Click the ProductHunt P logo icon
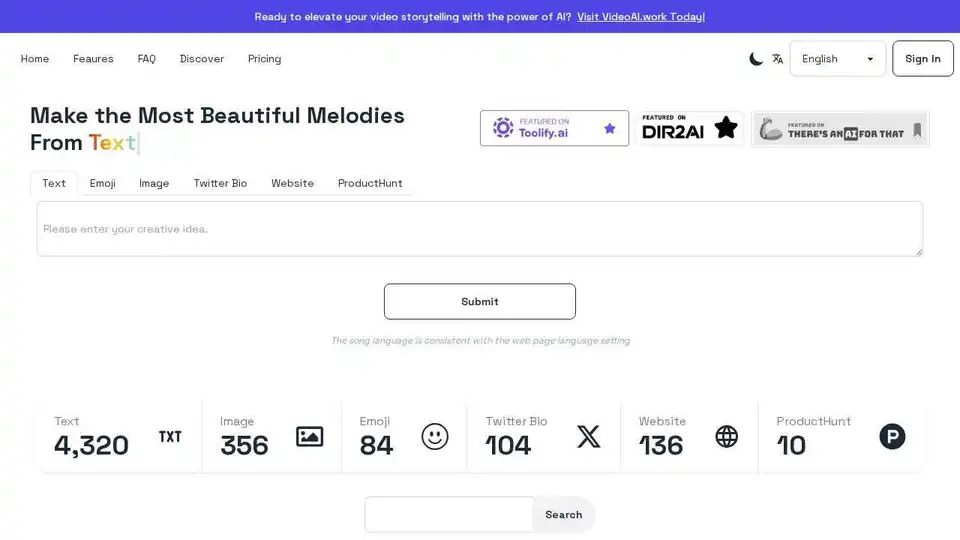The height and width of the screenshot is (540, 960). click(x=892, y=437)
